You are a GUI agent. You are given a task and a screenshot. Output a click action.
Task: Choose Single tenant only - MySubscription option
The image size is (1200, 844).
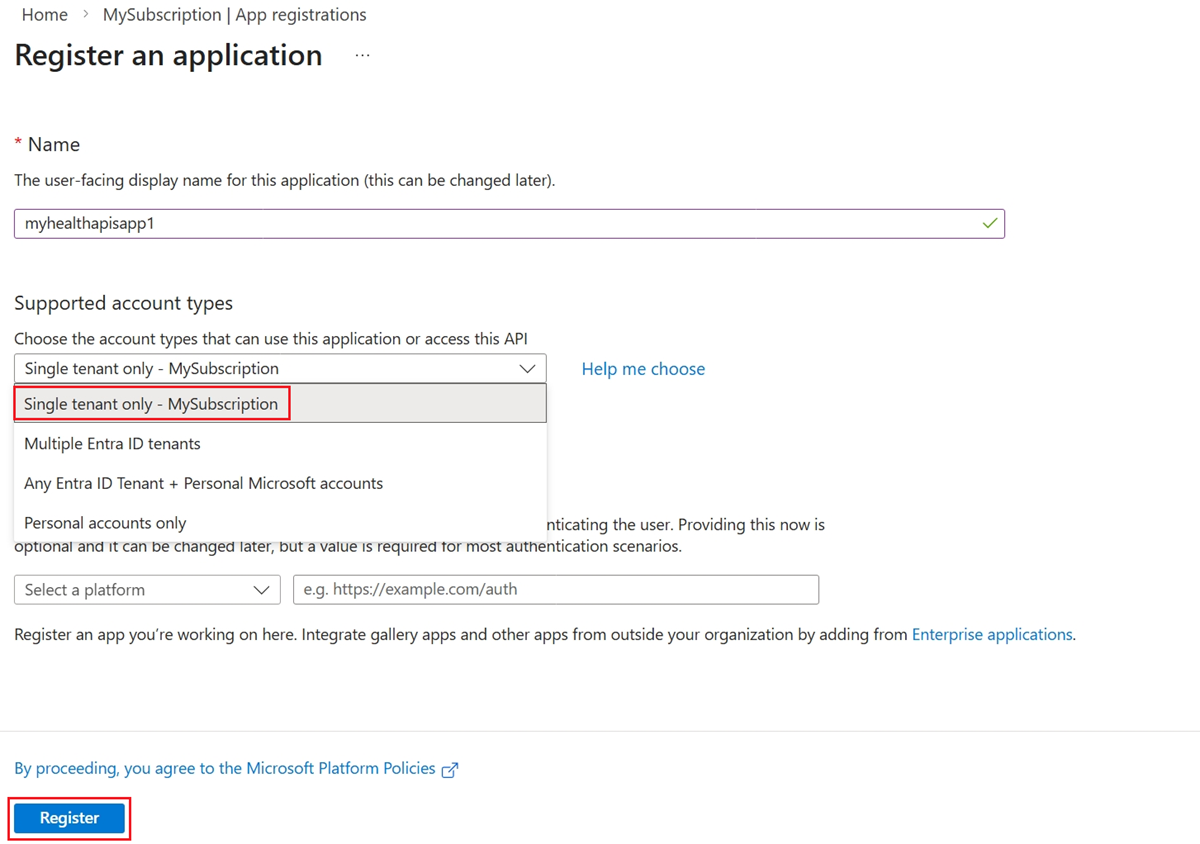151,404
